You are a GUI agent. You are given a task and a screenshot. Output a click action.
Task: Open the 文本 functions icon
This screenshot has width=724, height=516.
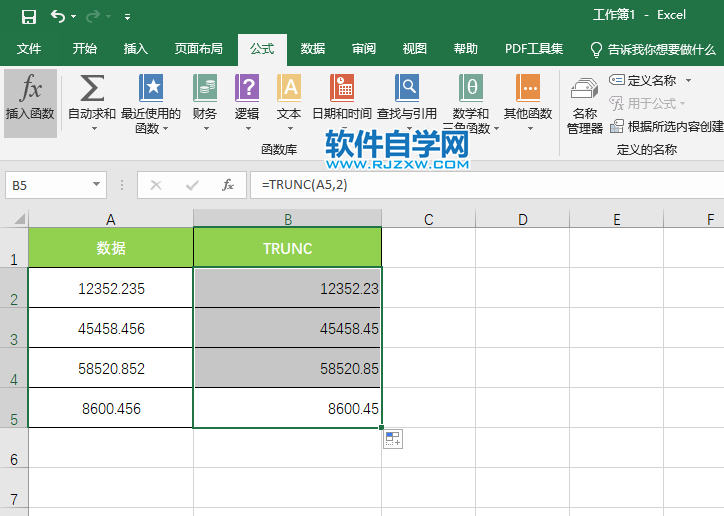coord(289,88)
